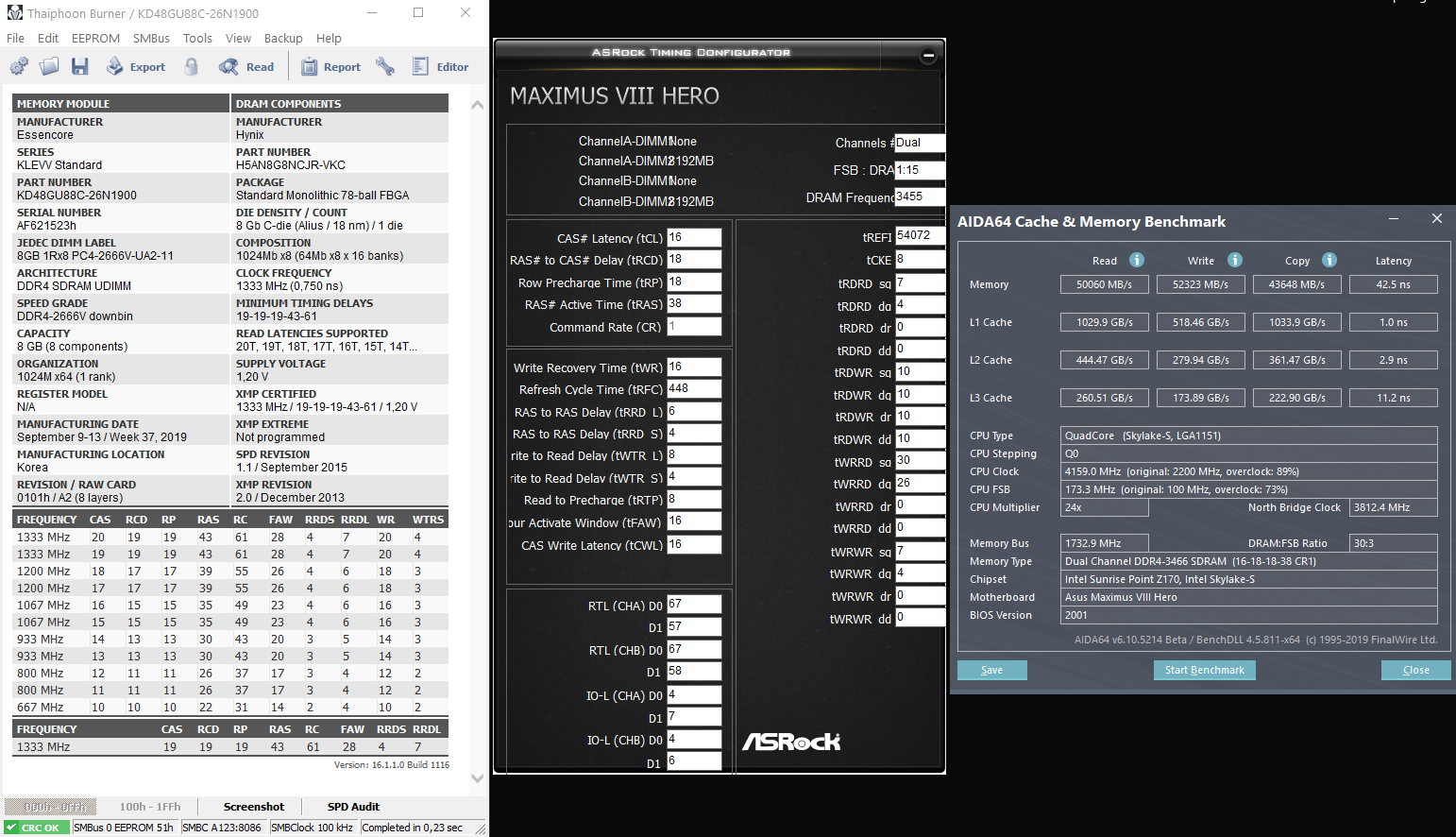This screenshot has height=837, width=1456.
Task: Click the info icon next to Copy
Action: pyautogui.click(x=1329, y=260)
